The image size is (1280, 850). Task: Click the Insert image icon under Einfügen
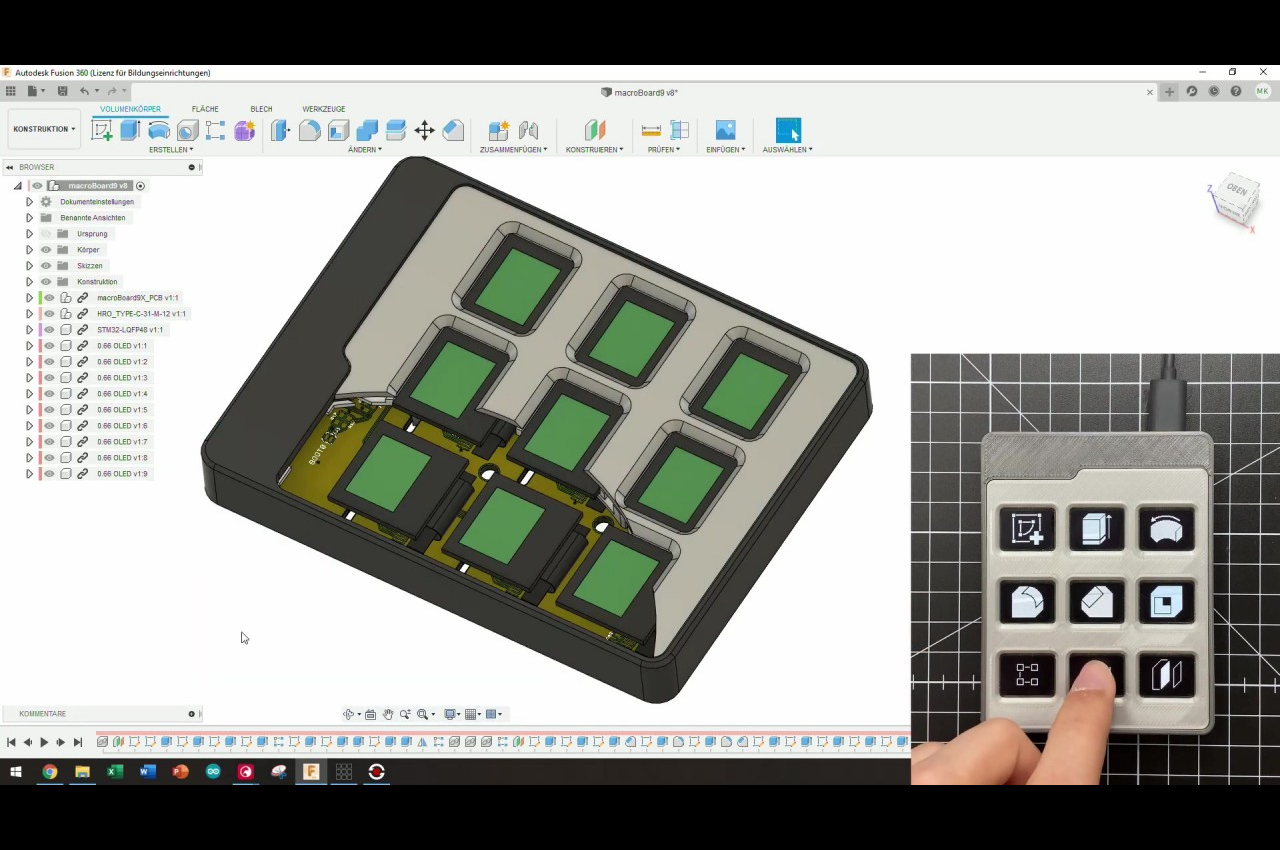pyautogui.click(x=725, y=131)
